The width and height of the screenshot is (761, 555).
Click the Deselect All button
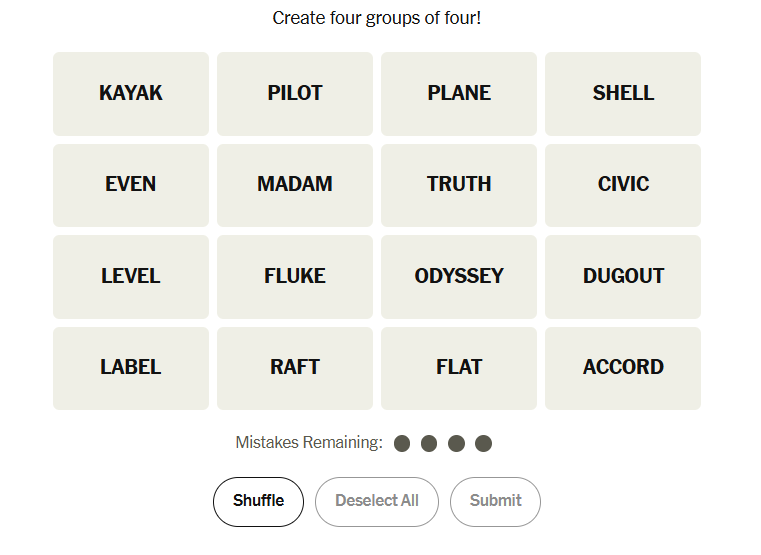click(x=377, y=501)
